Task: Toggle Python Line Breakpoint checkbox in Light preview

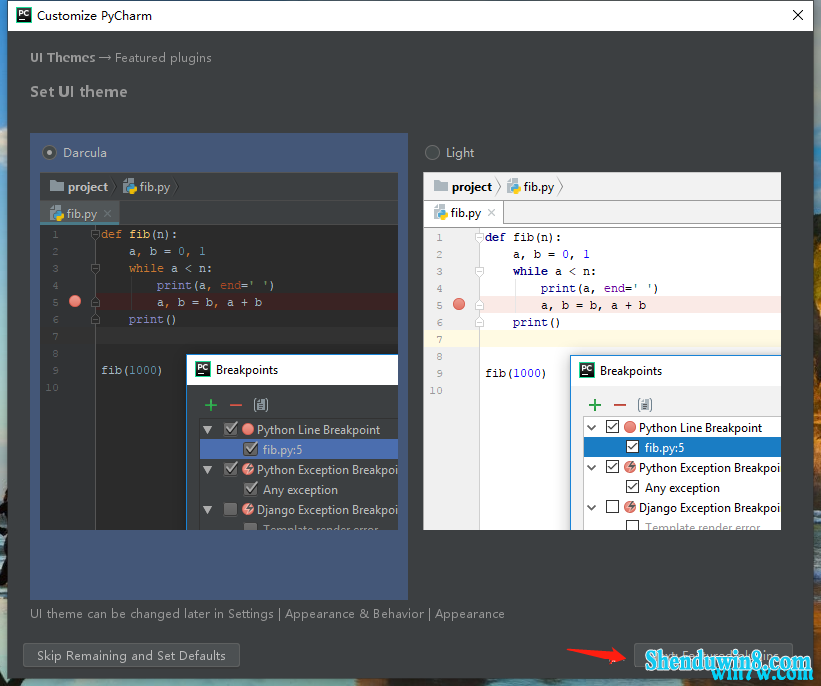Action: (x=613, y=426)
